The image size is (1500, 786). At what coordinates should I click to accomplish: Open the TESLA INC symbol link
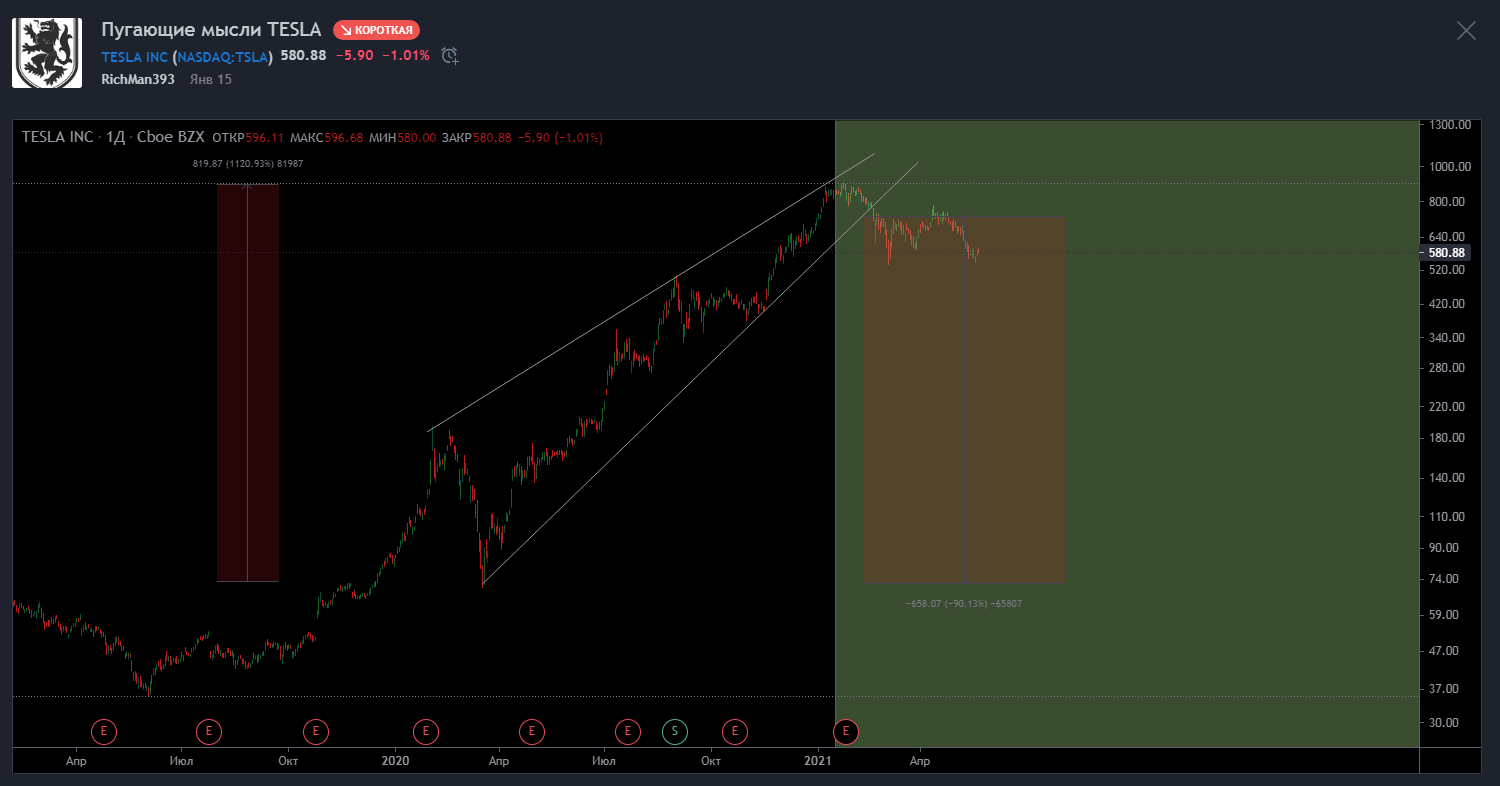[135, 56]
